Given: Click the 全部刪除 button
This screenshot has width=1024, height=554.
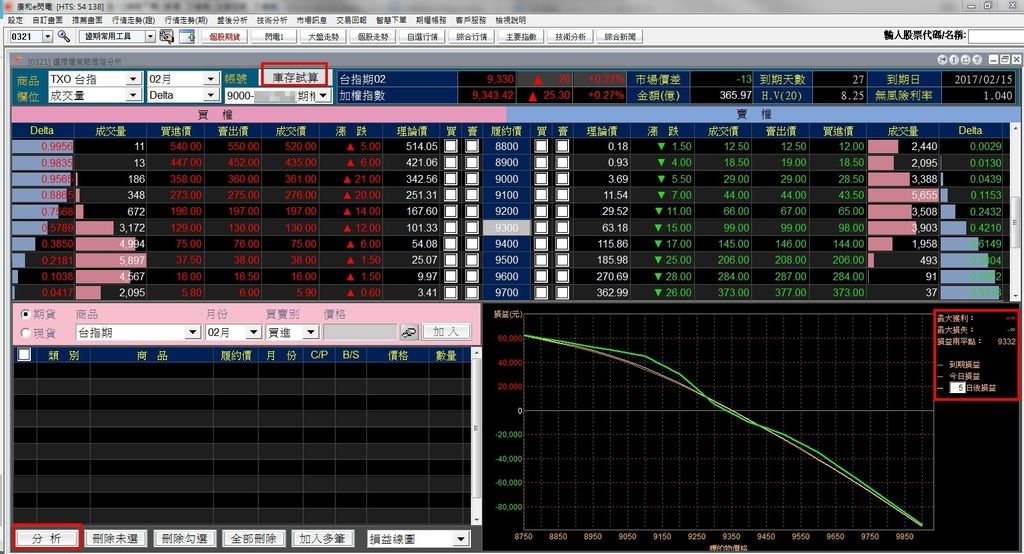Looking at the screenshot, I should [253, 538].
